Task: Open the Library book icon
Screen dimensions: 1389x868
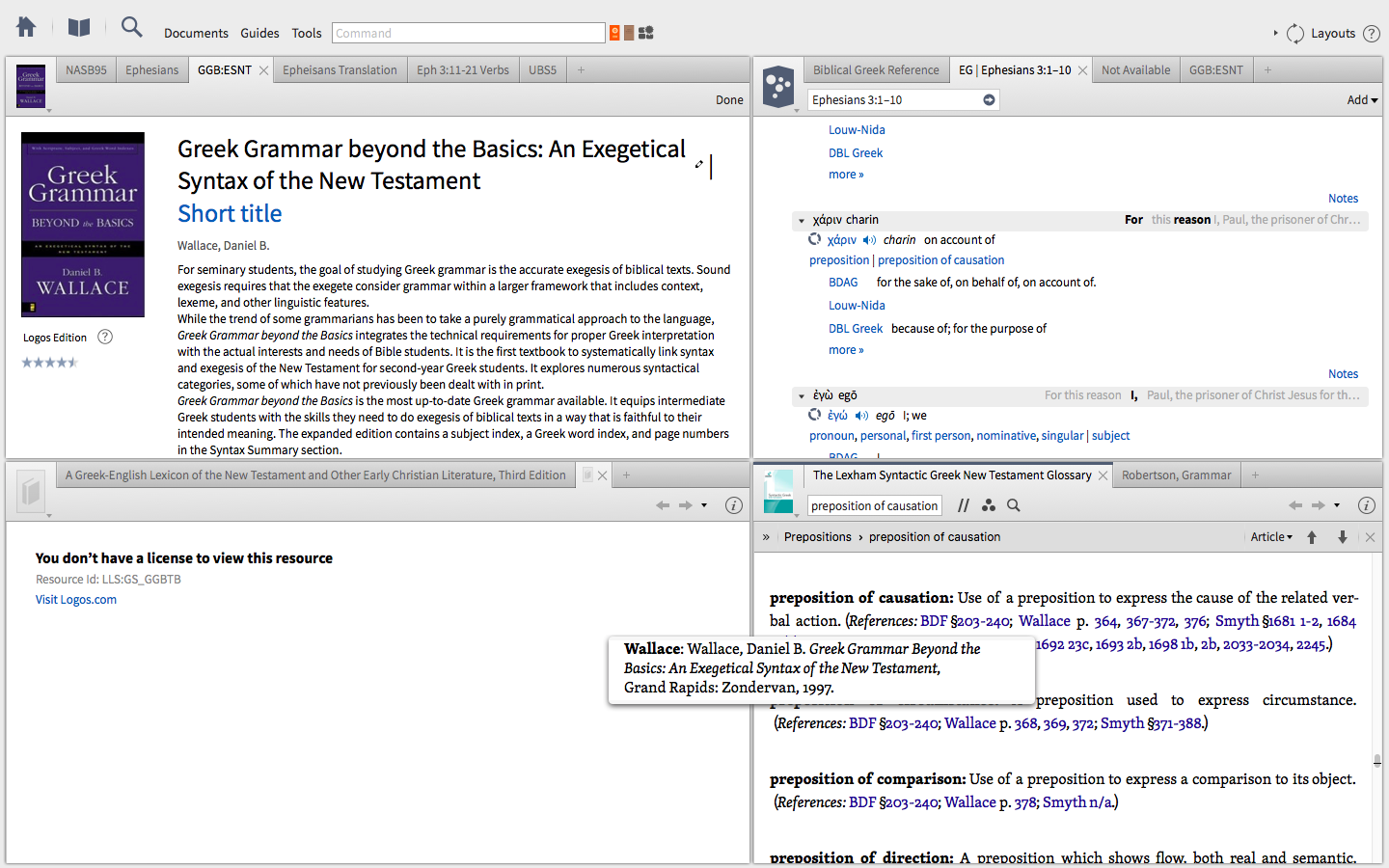Action: coord(79,27)
